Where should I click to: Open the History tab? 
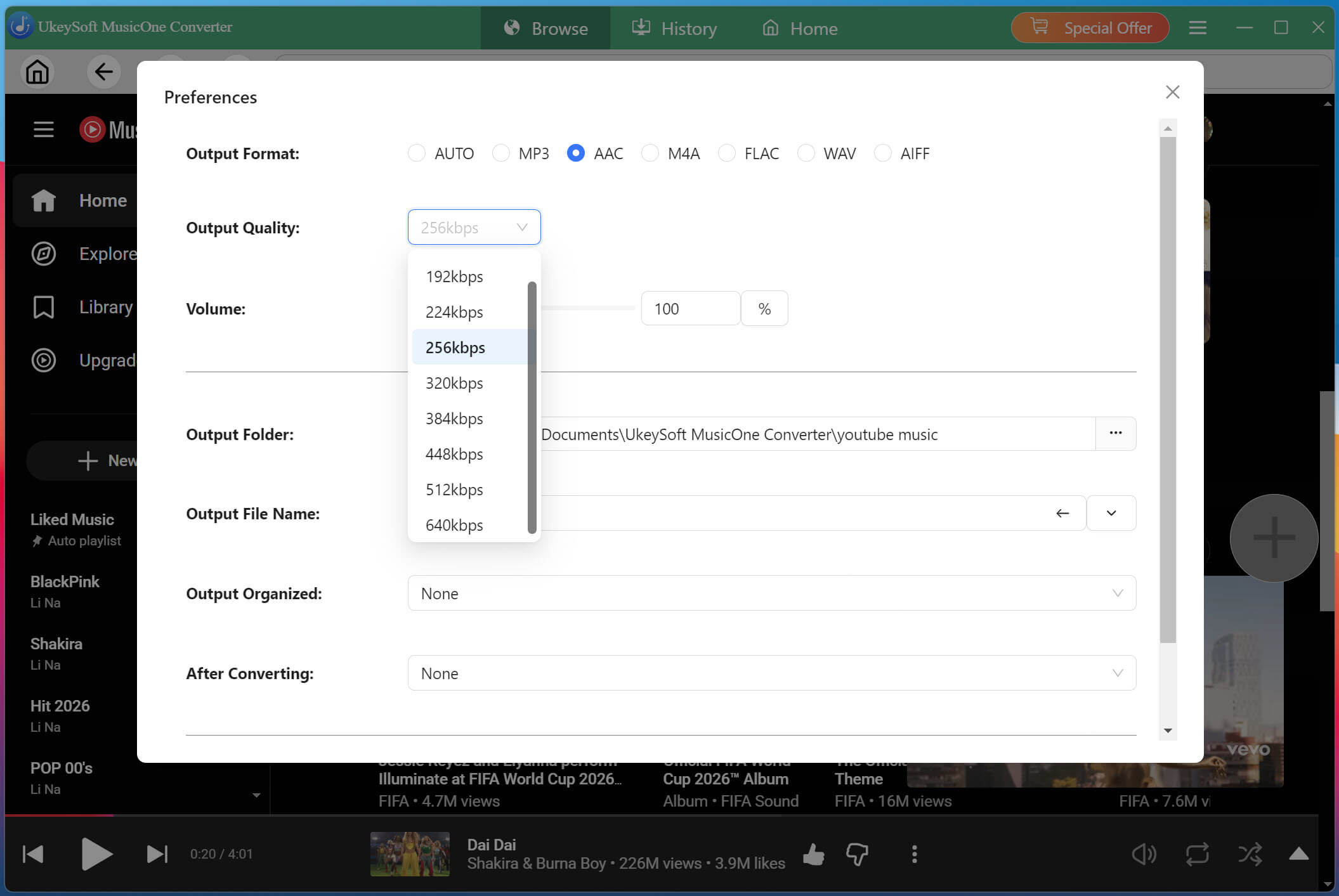pyautogui.click(x=674, y=28)
